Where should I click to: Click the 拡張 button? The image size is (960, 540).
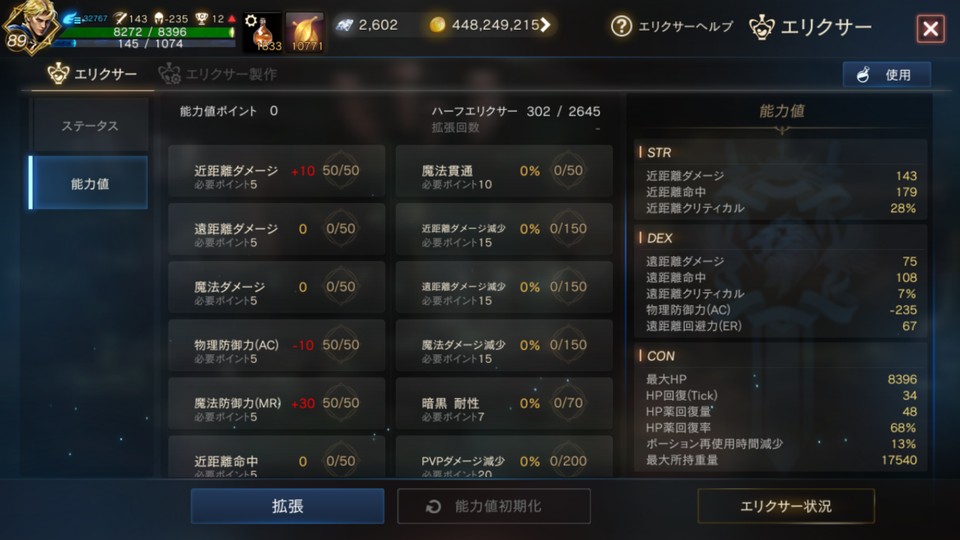pos(287,506)
